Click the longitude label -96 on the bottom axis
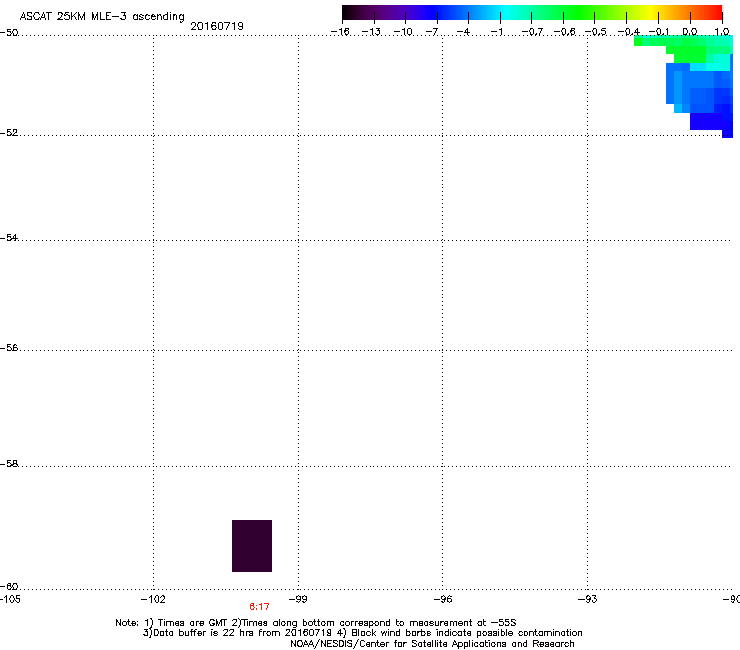The width and height of the screenshot is (740, 650). [443, 599]
